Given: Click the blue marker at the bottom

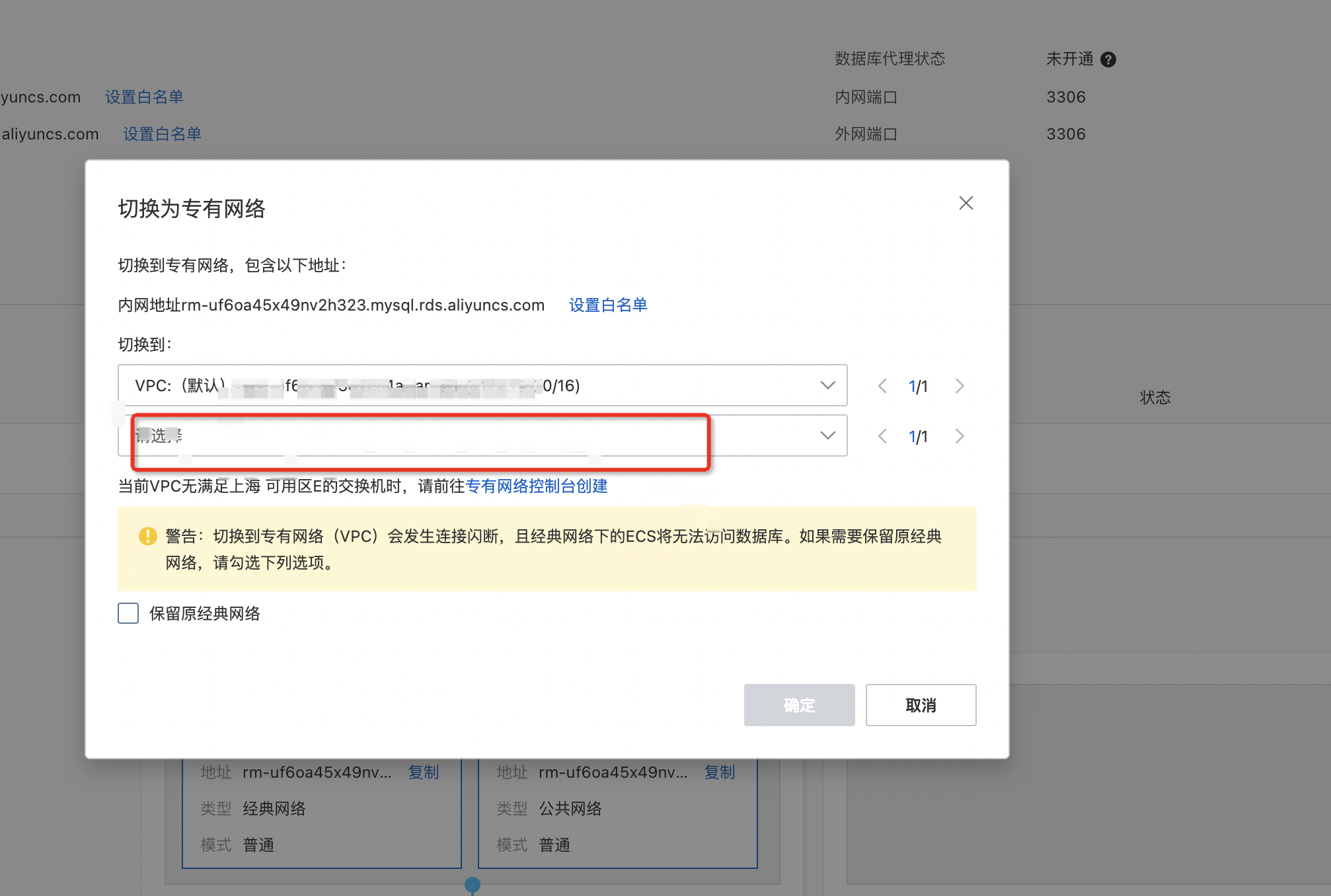Looking at the screenshot, I should click(472, 884).
